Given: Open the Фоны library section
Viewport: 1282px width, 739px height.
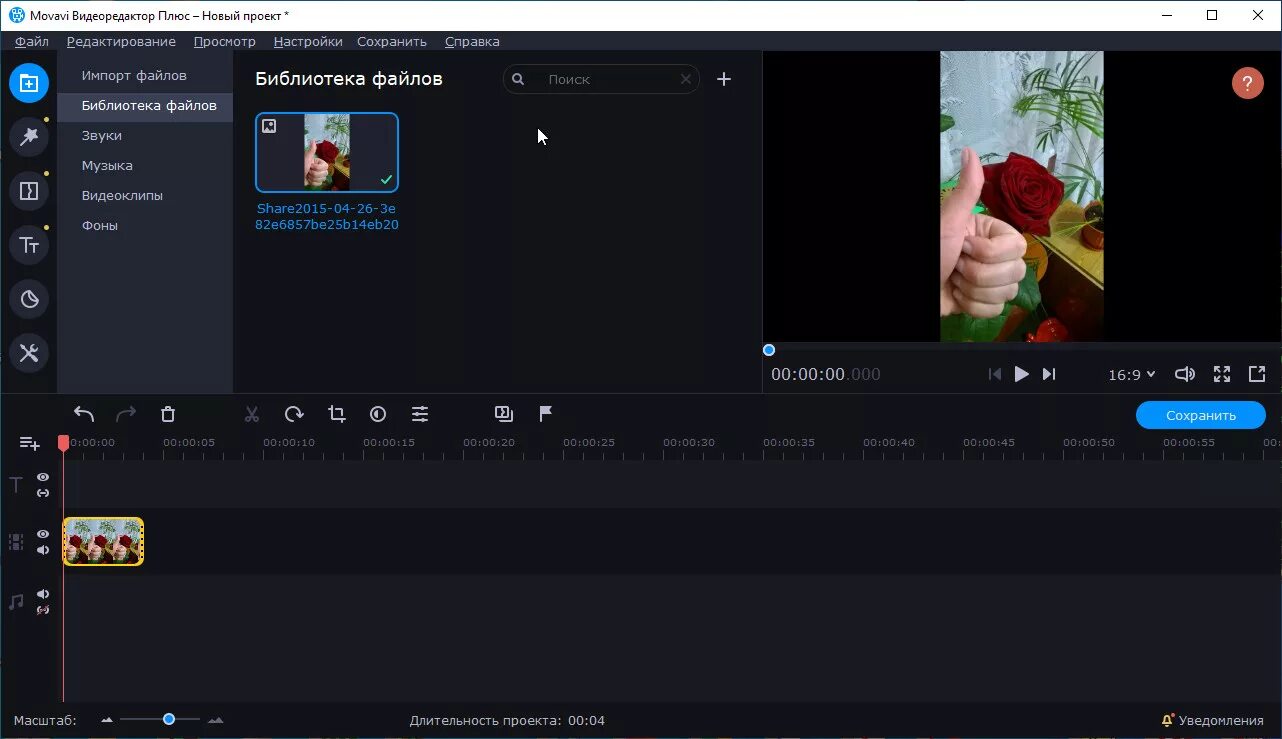Looking at the screenshot, I should tap(99, 225).
